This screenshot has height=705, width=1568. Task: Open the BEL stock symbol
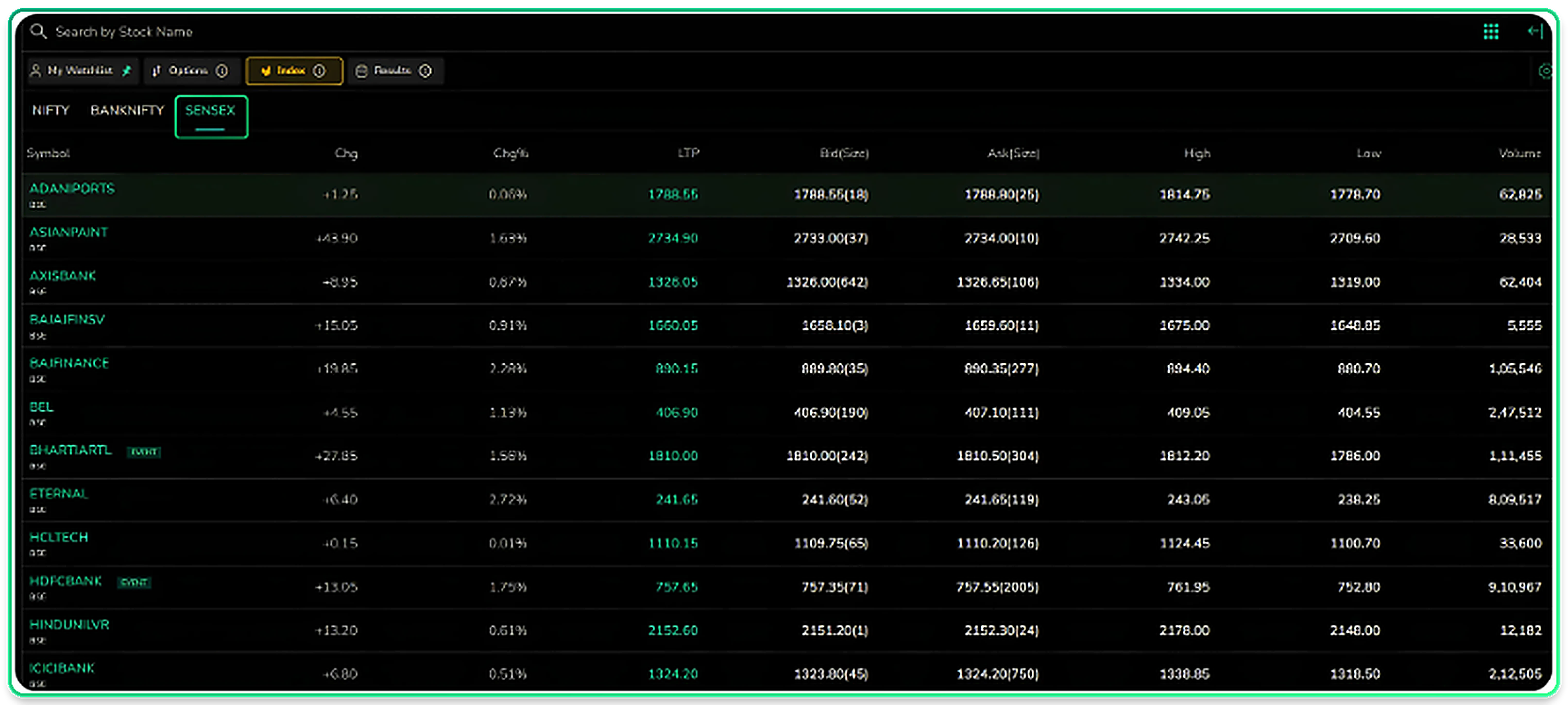[41, 406]
